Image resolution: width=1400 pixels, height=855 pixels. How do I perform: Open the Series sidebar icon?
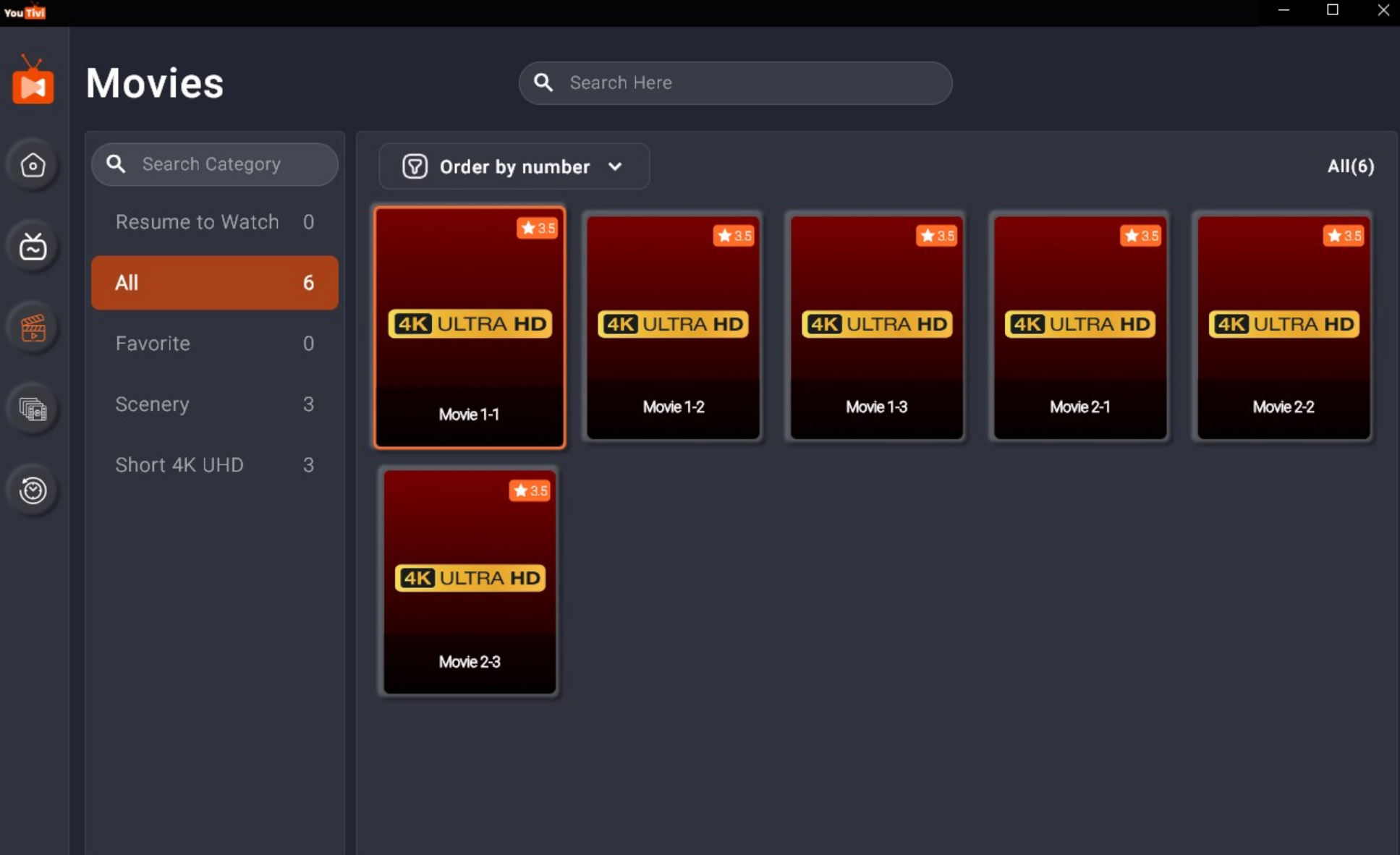(33, 409)
